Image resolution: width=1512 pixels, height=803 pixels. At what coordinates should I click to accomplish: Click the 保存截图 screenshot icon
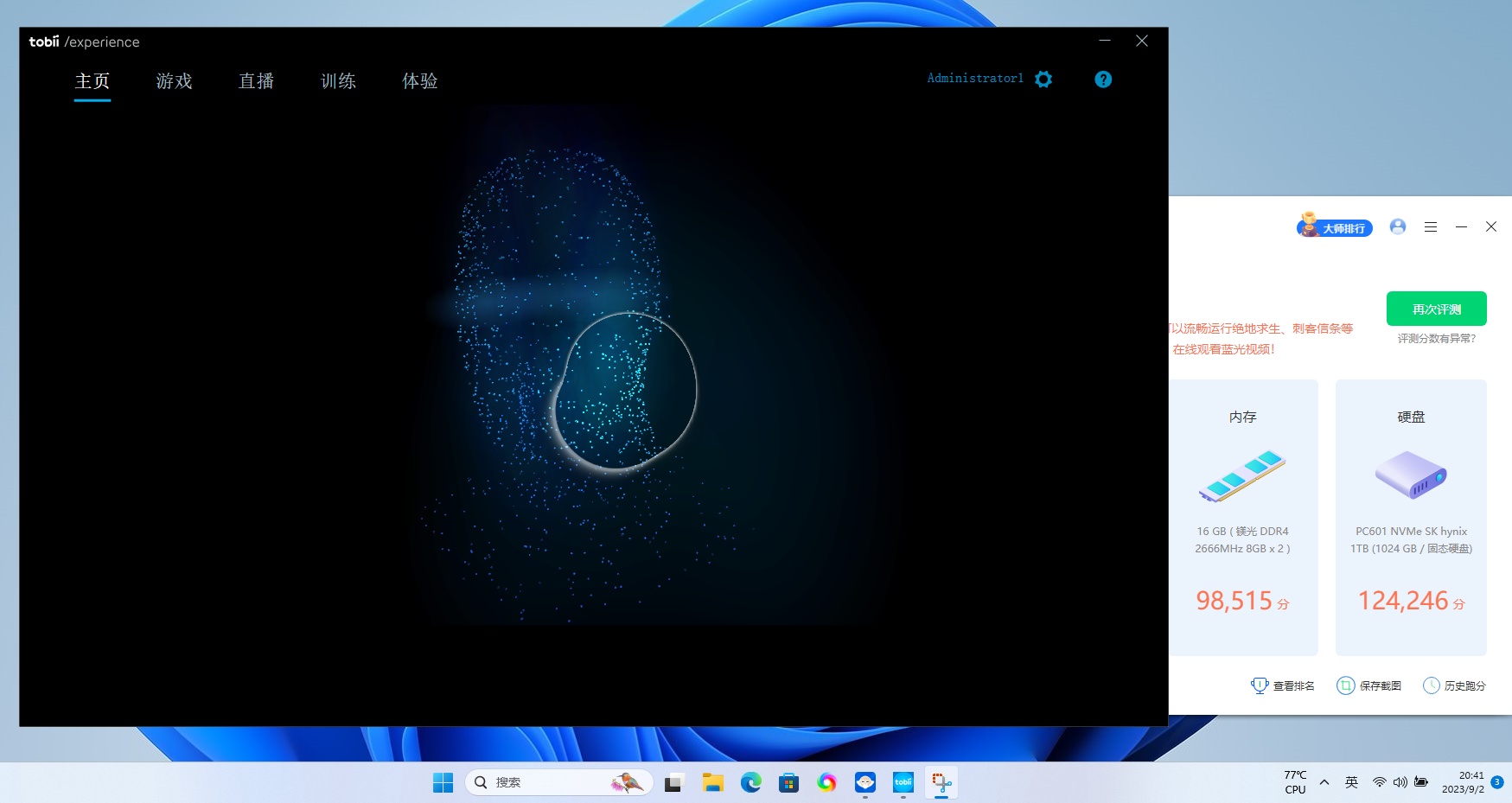coord(1346,685)
